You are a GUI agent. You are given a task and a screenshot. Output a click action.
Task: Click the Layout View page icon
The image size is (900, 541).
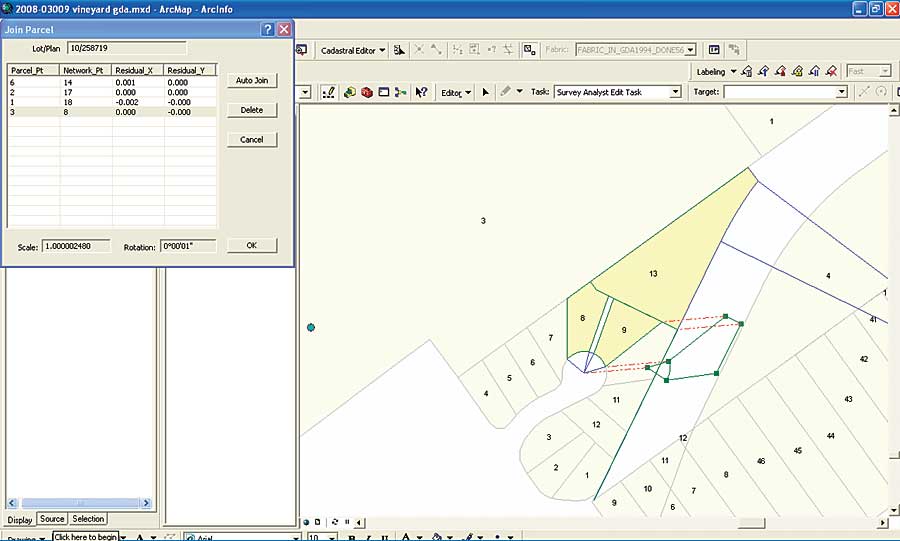coord(317,522)
